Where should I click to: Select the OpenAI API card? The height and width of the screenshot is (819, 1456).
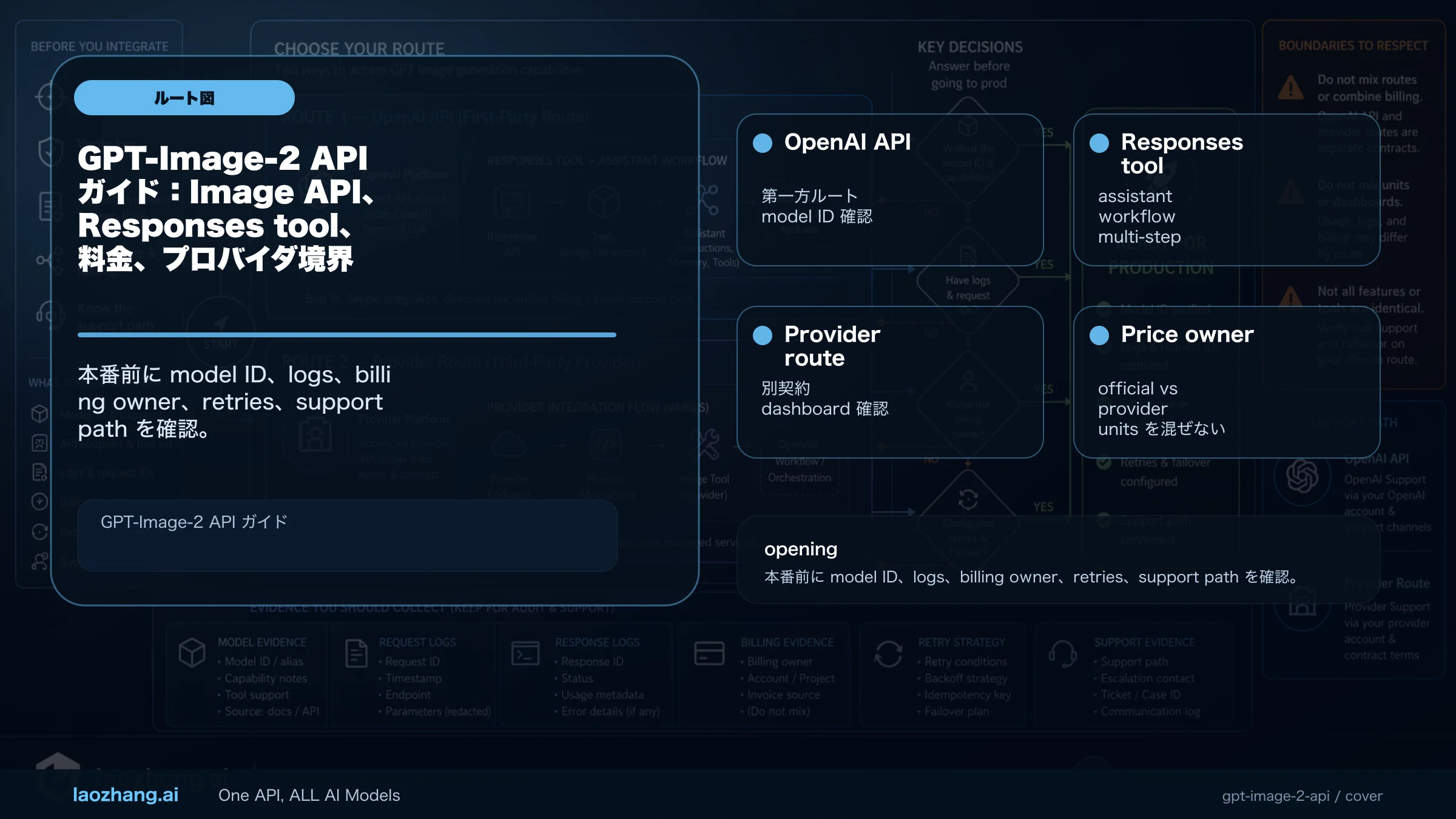891,189
